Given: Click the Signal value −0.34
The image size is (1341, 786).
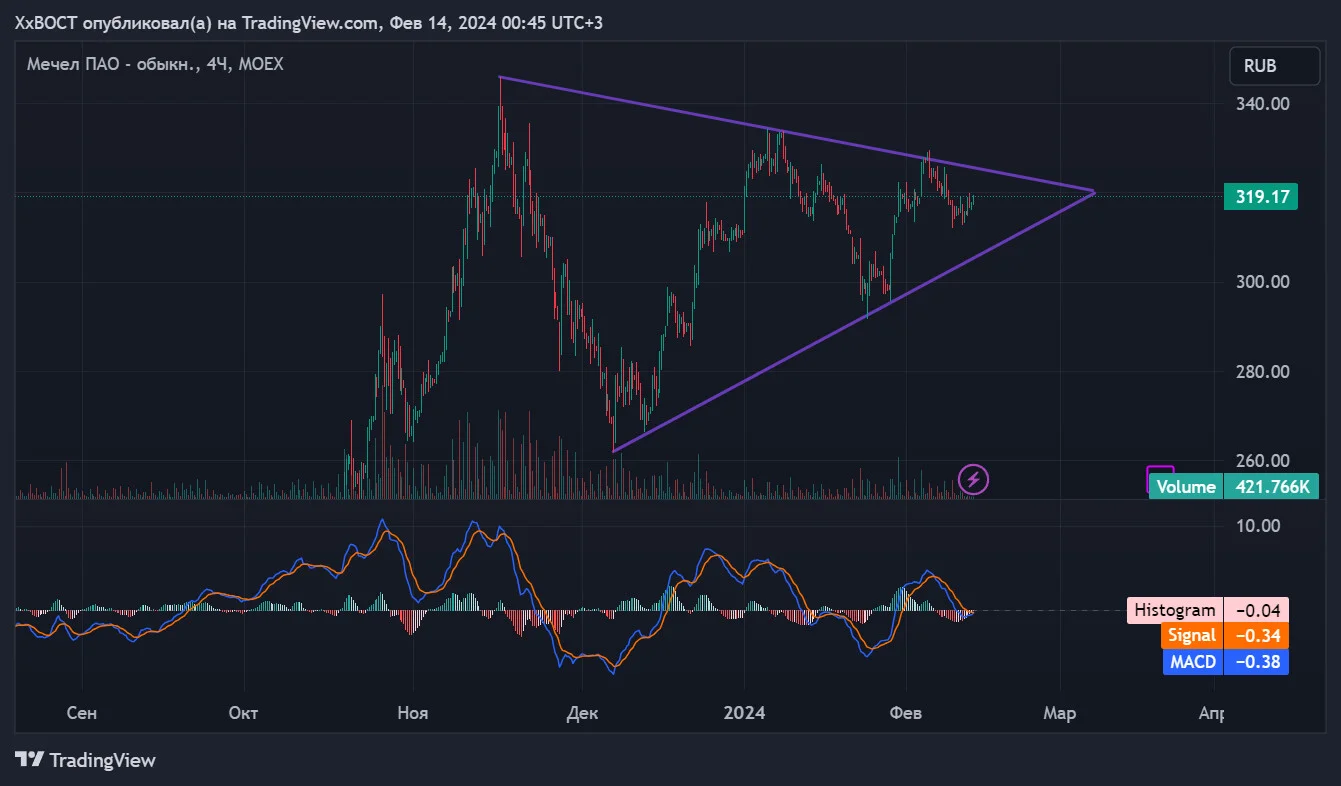Looking at the screenshot, I should point(1256,635).
